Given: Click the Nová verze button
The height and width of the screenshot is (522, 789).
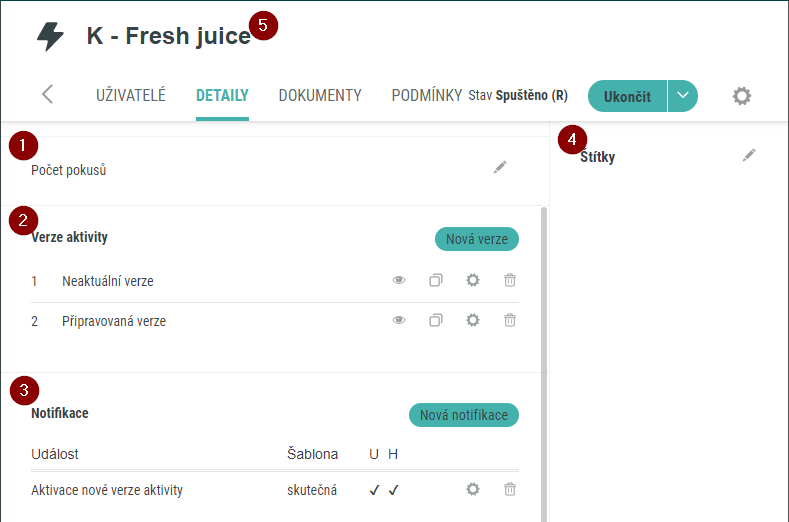Looking at the screenshot, I should pyautogui.click(x=477, y=239).
